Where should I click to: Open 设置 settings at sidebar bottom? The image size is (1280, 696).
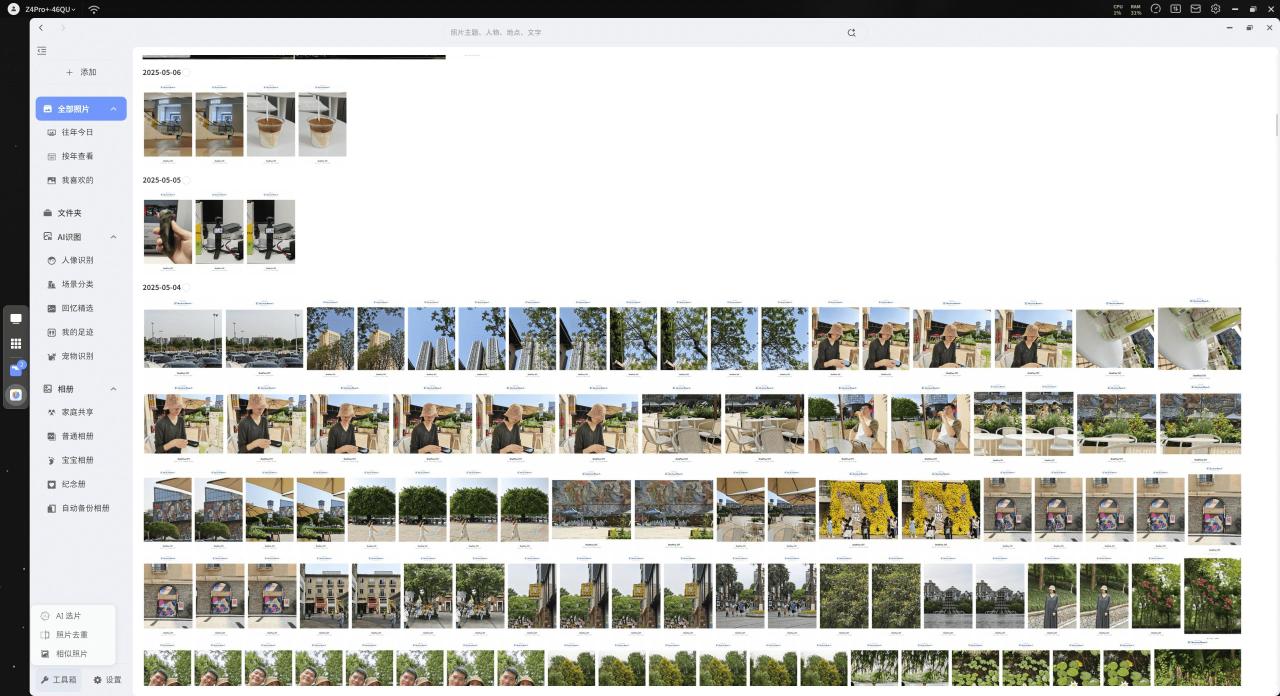pos(107,680)
